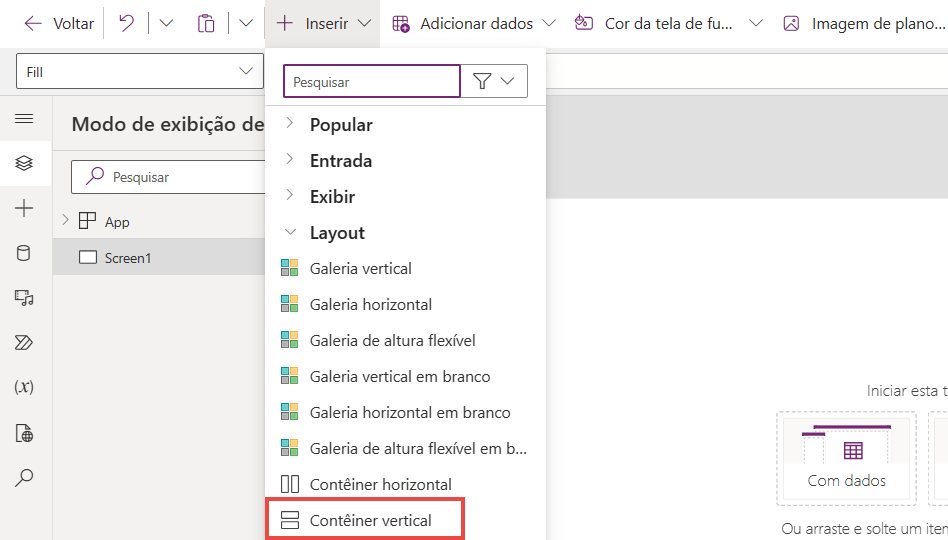Click the App grid icon

87,221
